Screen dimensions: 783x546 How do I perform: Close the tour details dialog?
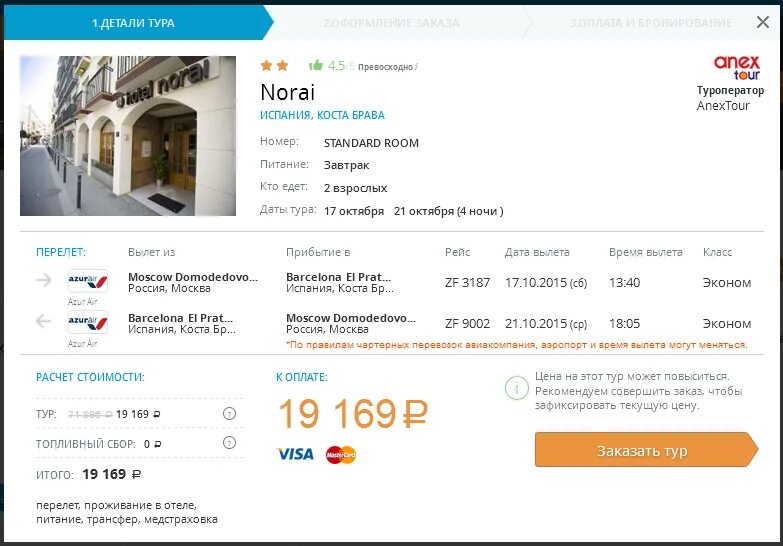click(763, 21)
